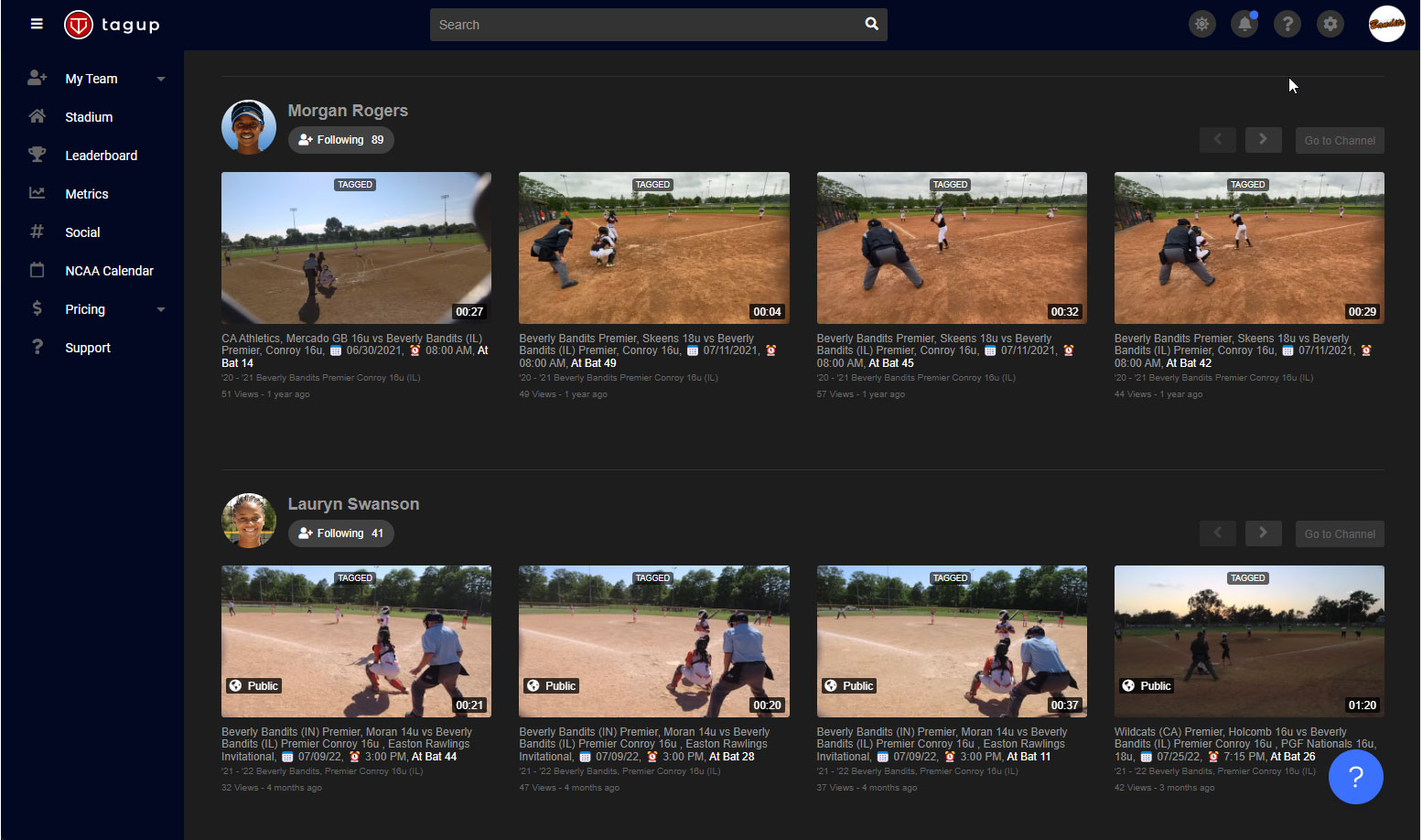Viewport: 1422px width, 840px height.
Task: Check the notifications bell icon
Action: (1244, 24)
